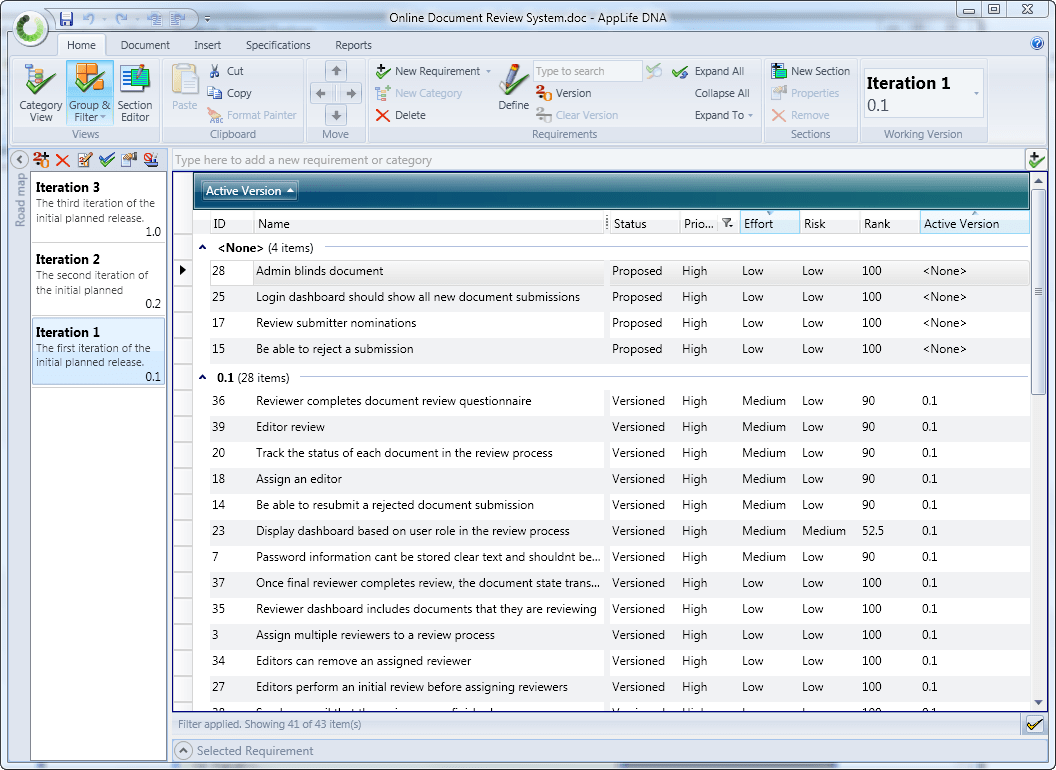Save document from quick access toolbar

[x=66, y=19]
